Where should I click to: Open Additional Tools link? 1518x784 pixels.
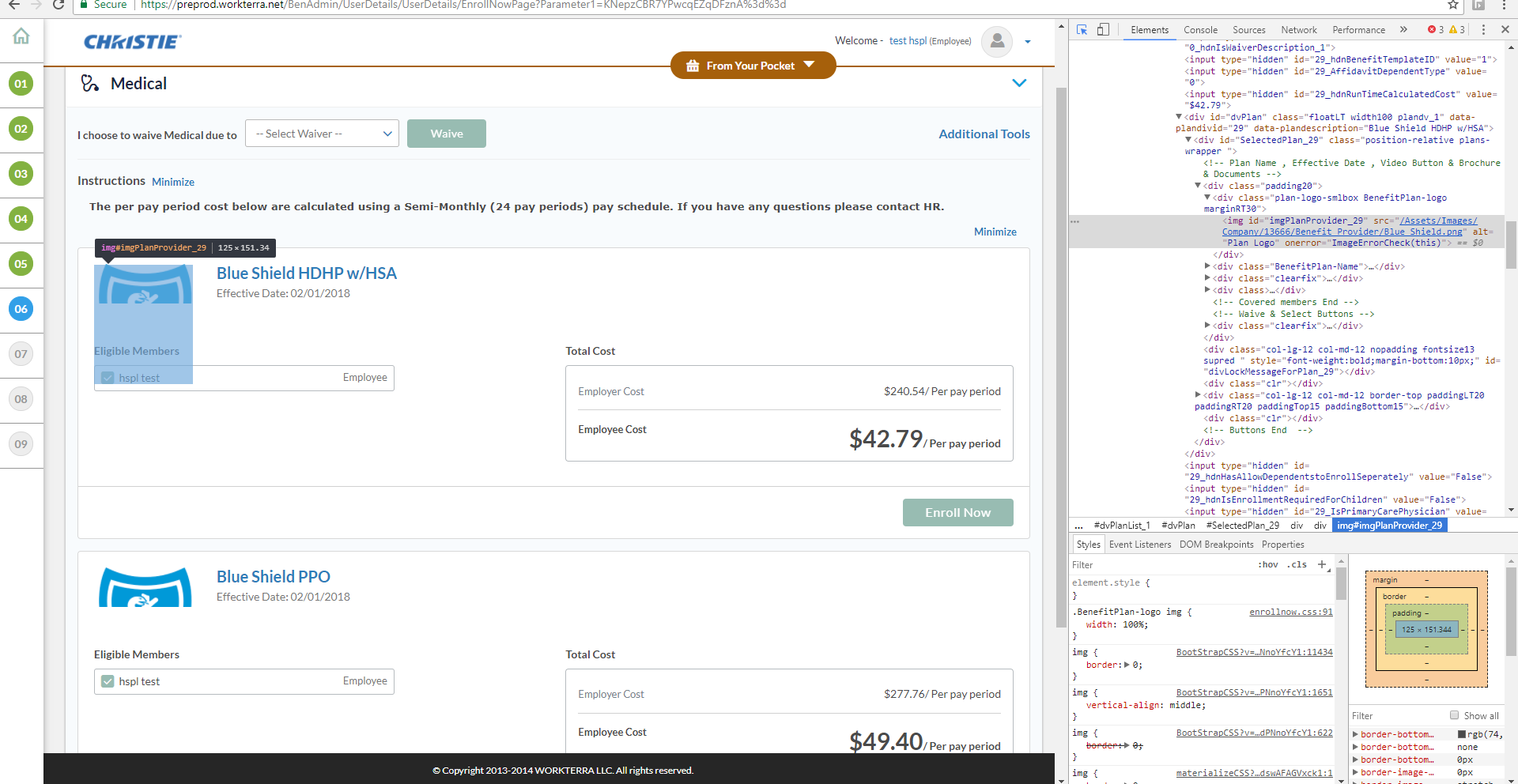(984, 134)
